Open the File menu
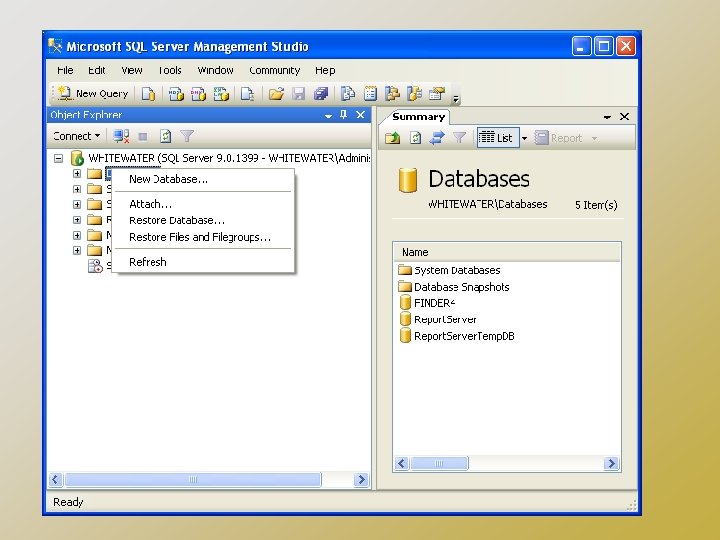 pos(65,70)
